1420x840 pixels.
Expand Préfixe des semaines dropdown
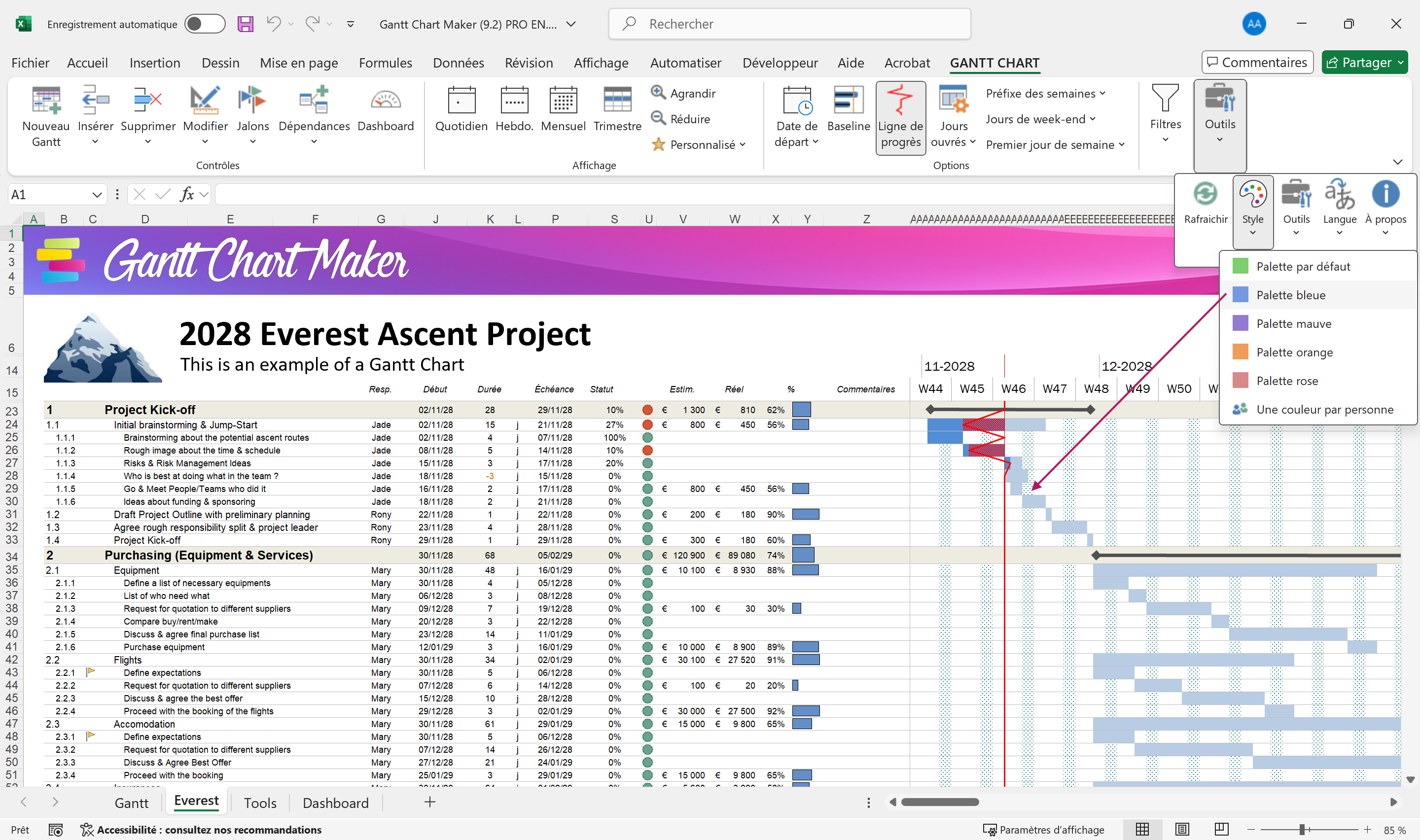(x=1045, y=93)
